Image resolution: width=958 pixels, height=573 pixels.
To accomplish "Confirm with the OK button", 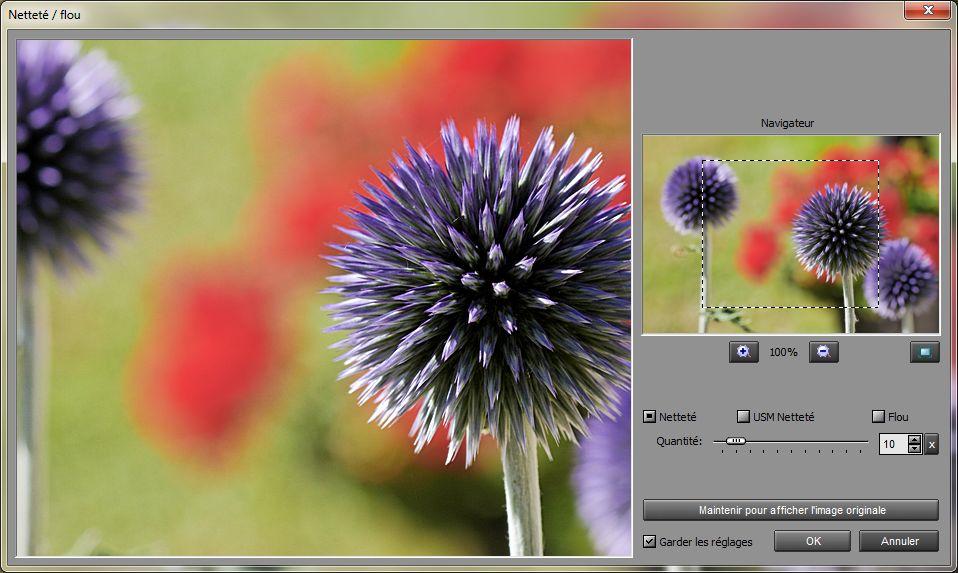I will pos(813,541).
